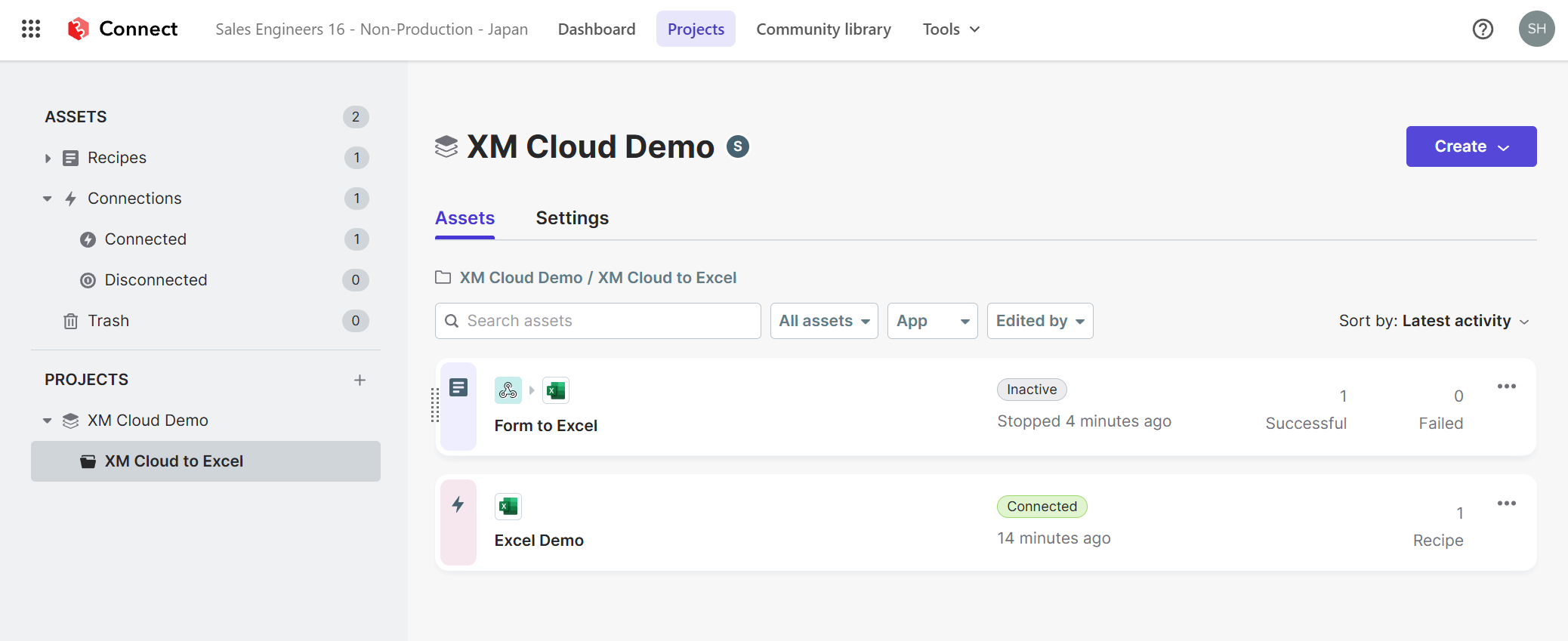The height and width of the screenshot is (641, 1568).
Task: Open the SH user avatar menu
Action: tap(1536, 29)
